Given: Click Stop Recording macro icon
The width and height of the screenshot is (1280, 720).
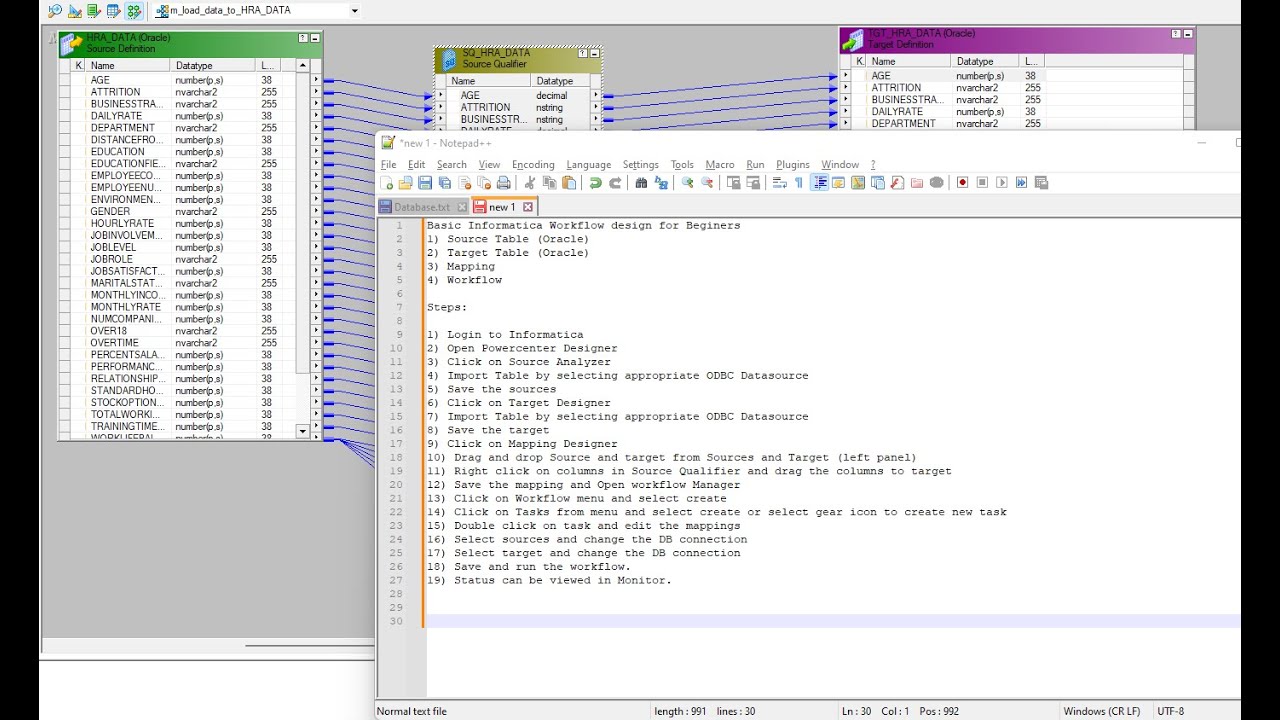Looking at the screenshot, I should coord(982,183).
